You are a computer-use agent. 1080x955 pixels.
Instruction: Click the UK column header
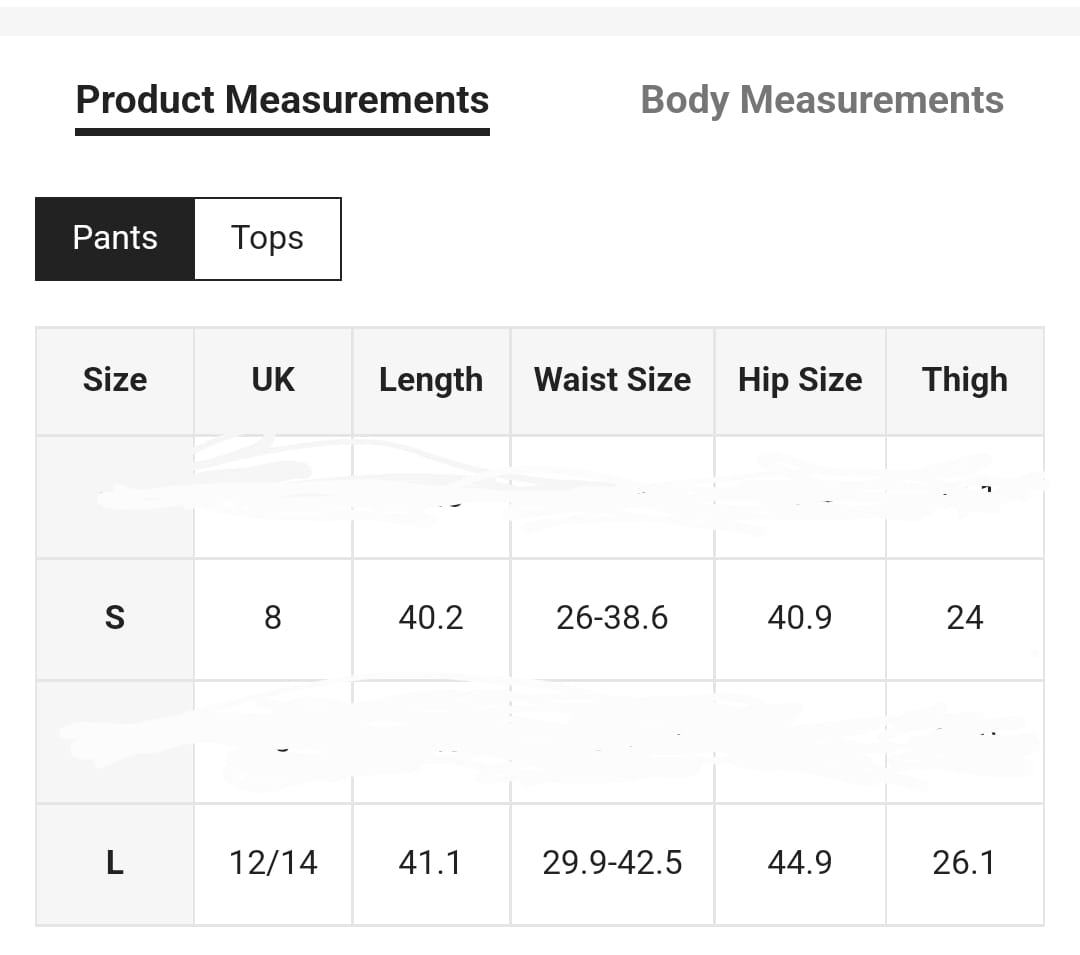click(273, 380)
